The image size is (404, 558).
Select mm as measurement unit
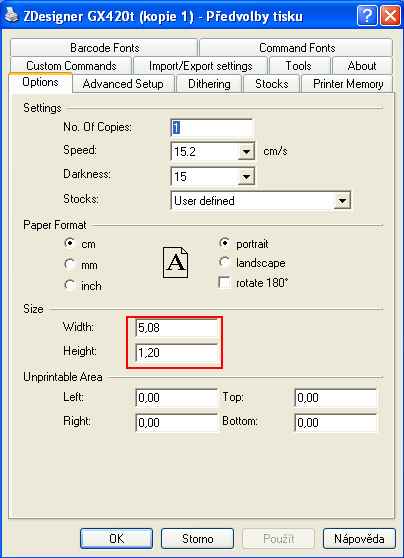point(70,264)
